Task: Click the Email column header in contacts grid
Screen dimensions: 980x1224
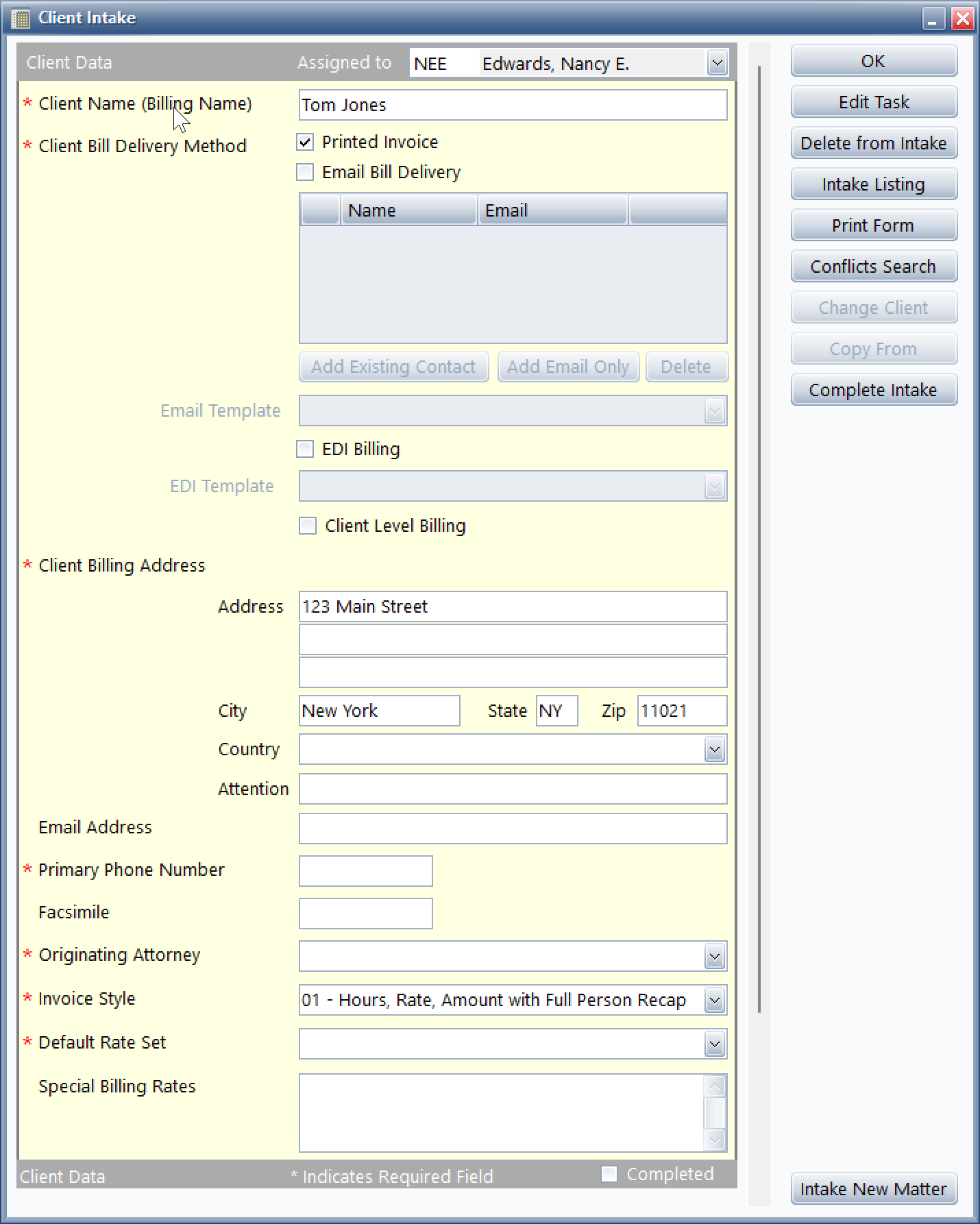Action: pyautogui.click(x=553, y=210)
